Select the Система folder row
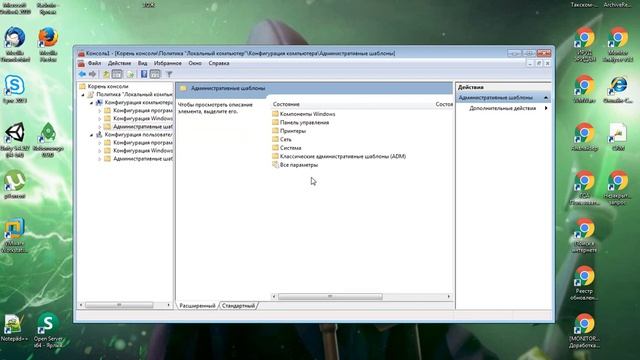This screenshot has width=640, height=360. click(x=287, y=148)
